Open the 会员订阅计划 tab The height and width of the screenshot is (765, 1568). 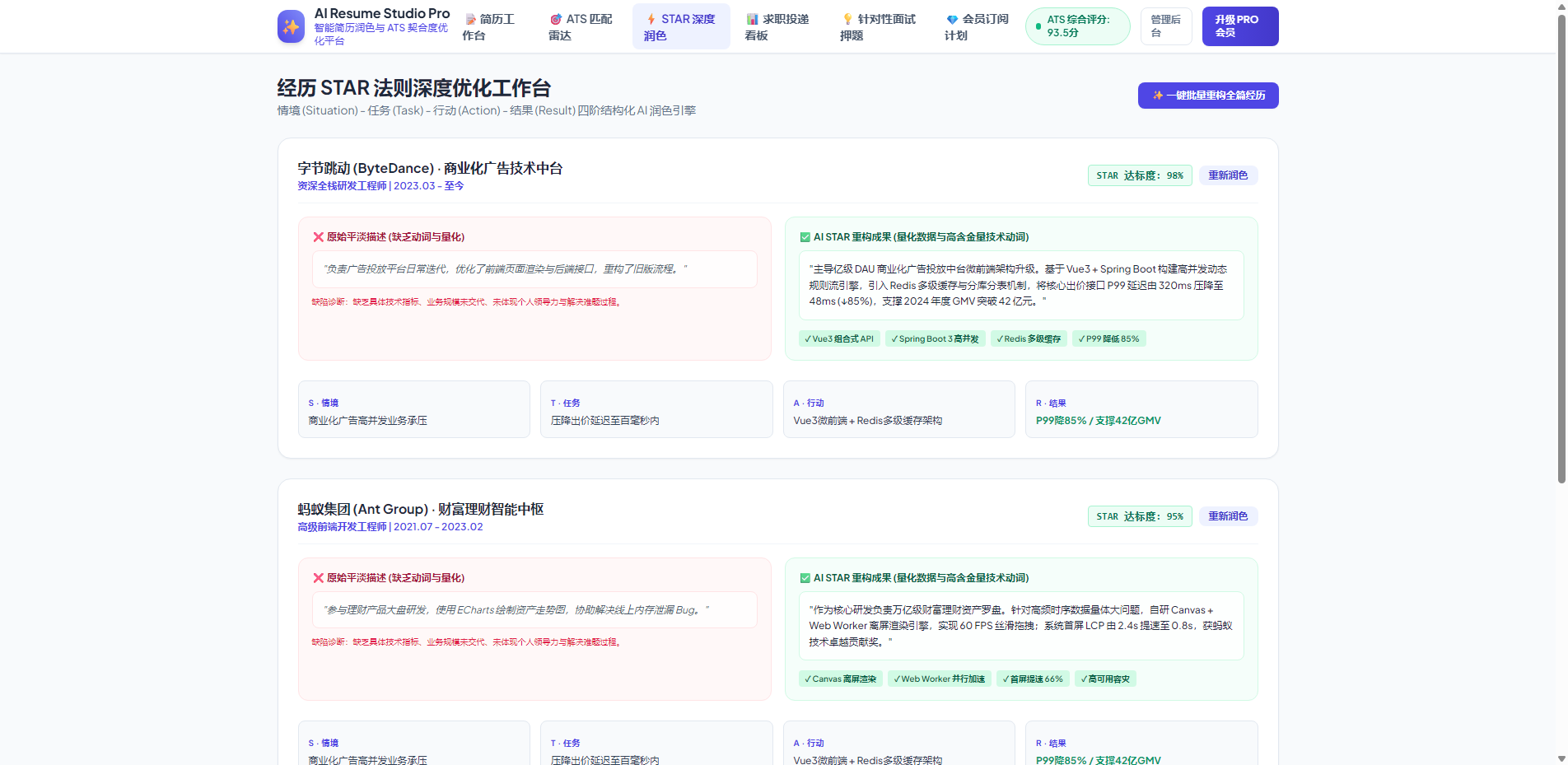pyautogui.click(x=978, y=26)
